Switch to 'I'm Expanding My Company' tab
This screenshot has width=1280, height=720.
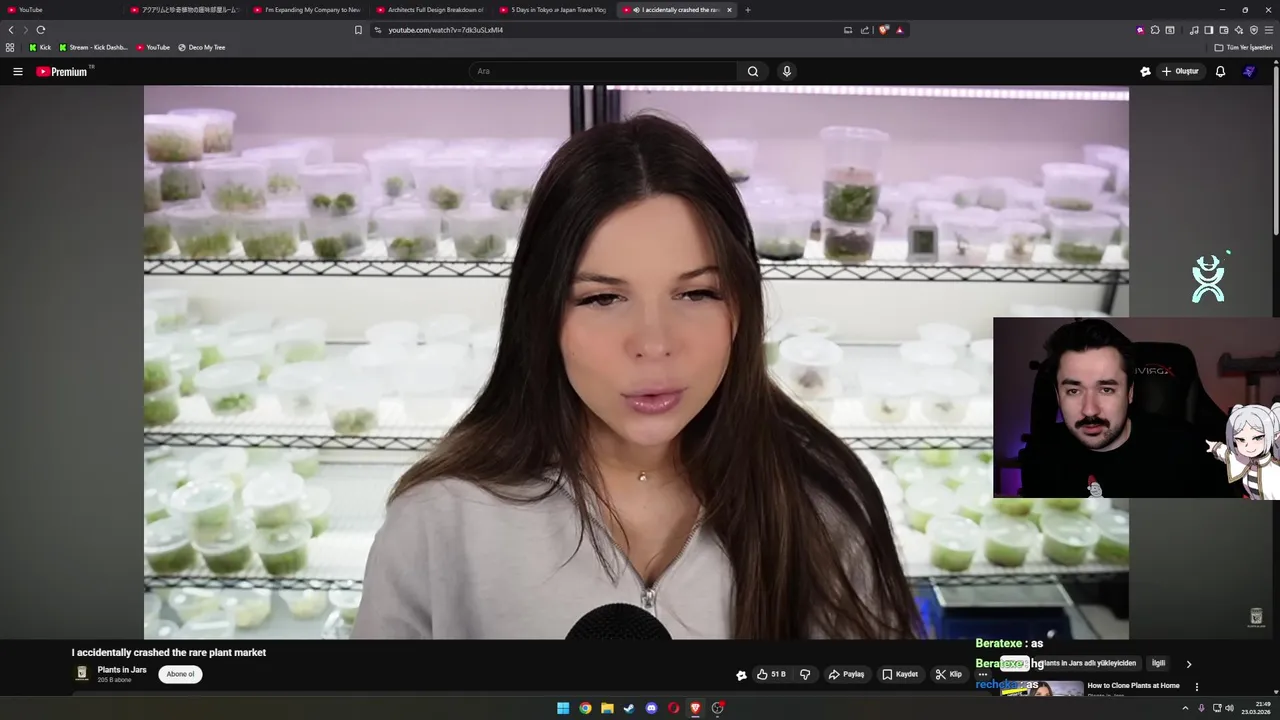click(306, 10)
